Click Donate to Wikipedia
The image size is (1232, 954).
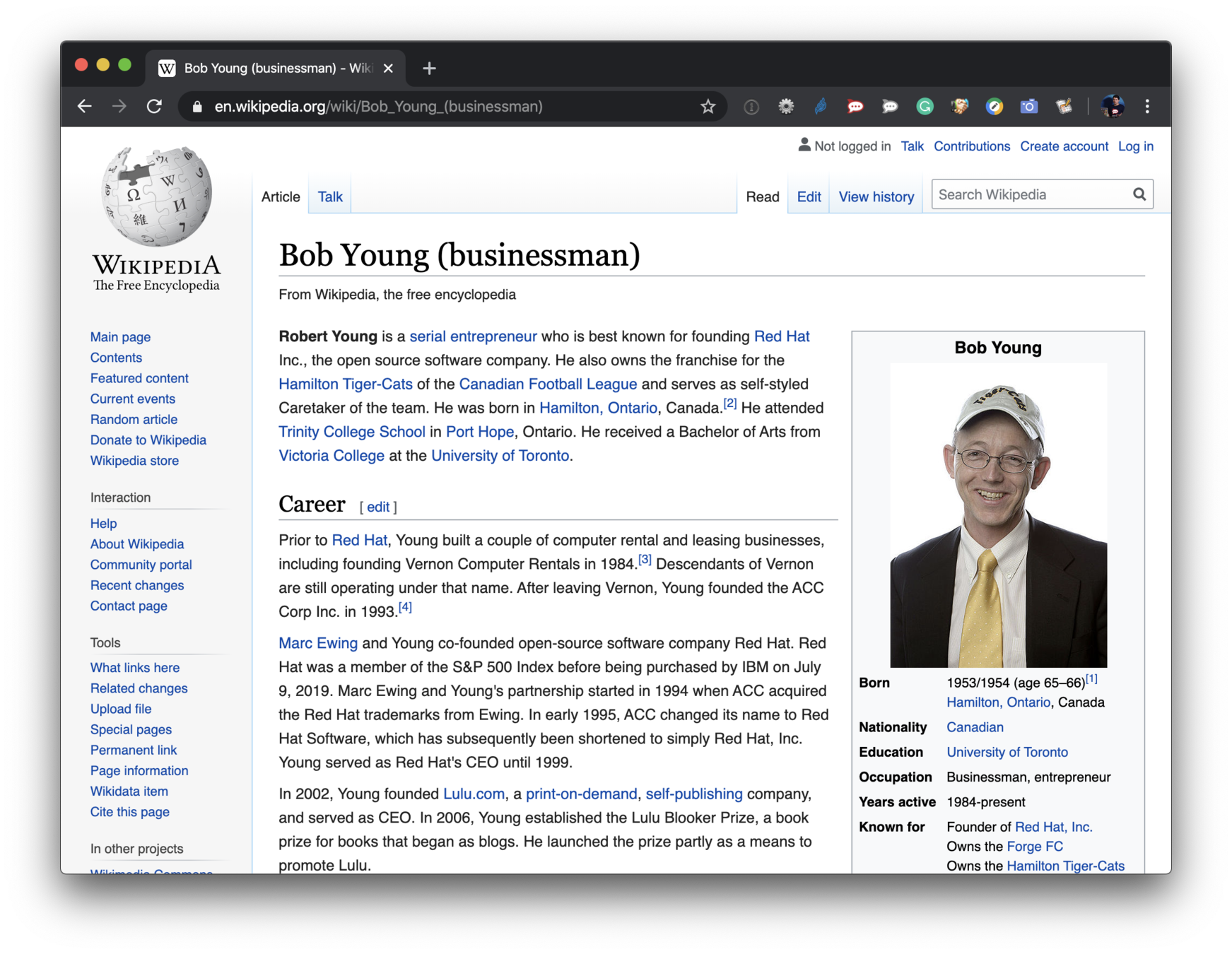pos(148,440)
